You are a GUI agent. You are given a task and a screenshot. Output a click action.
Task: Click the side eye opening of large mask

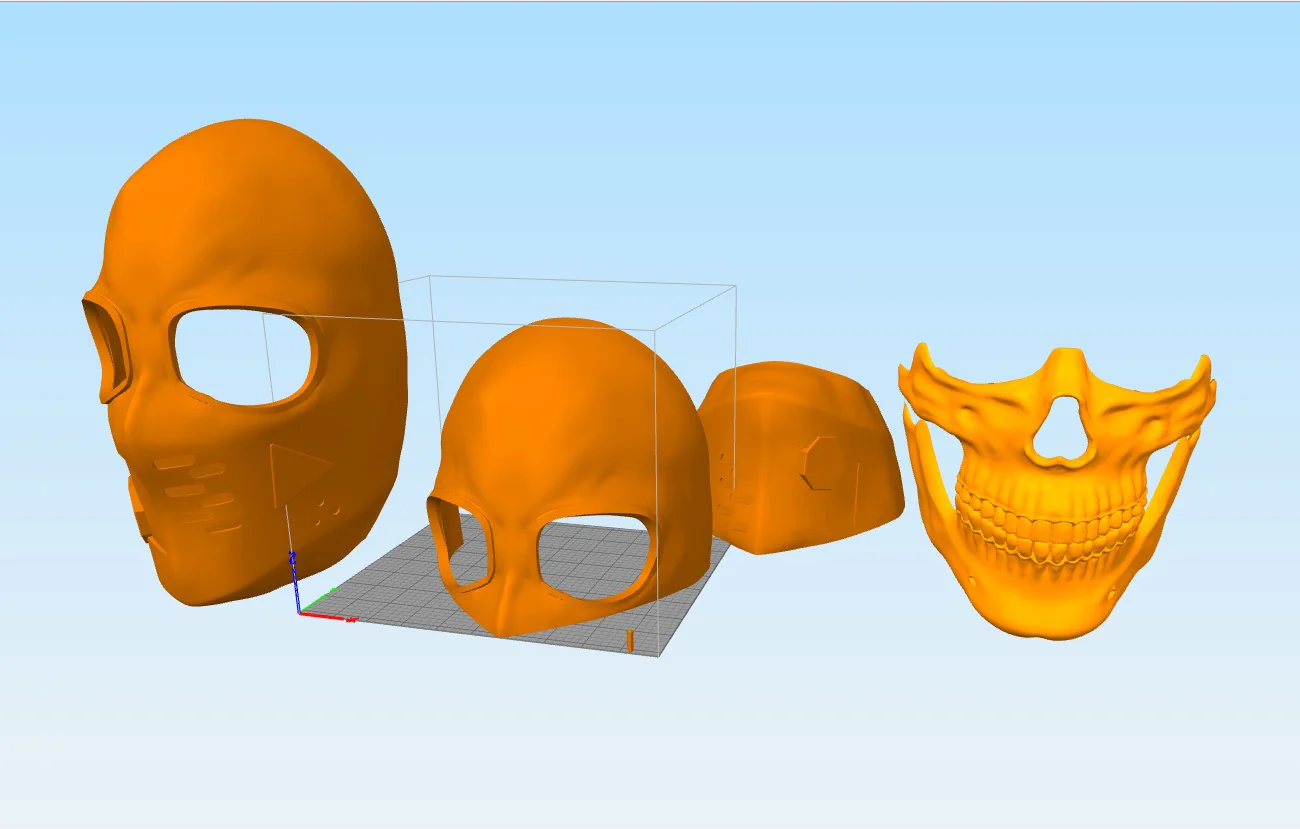click(x=106, y=349)
